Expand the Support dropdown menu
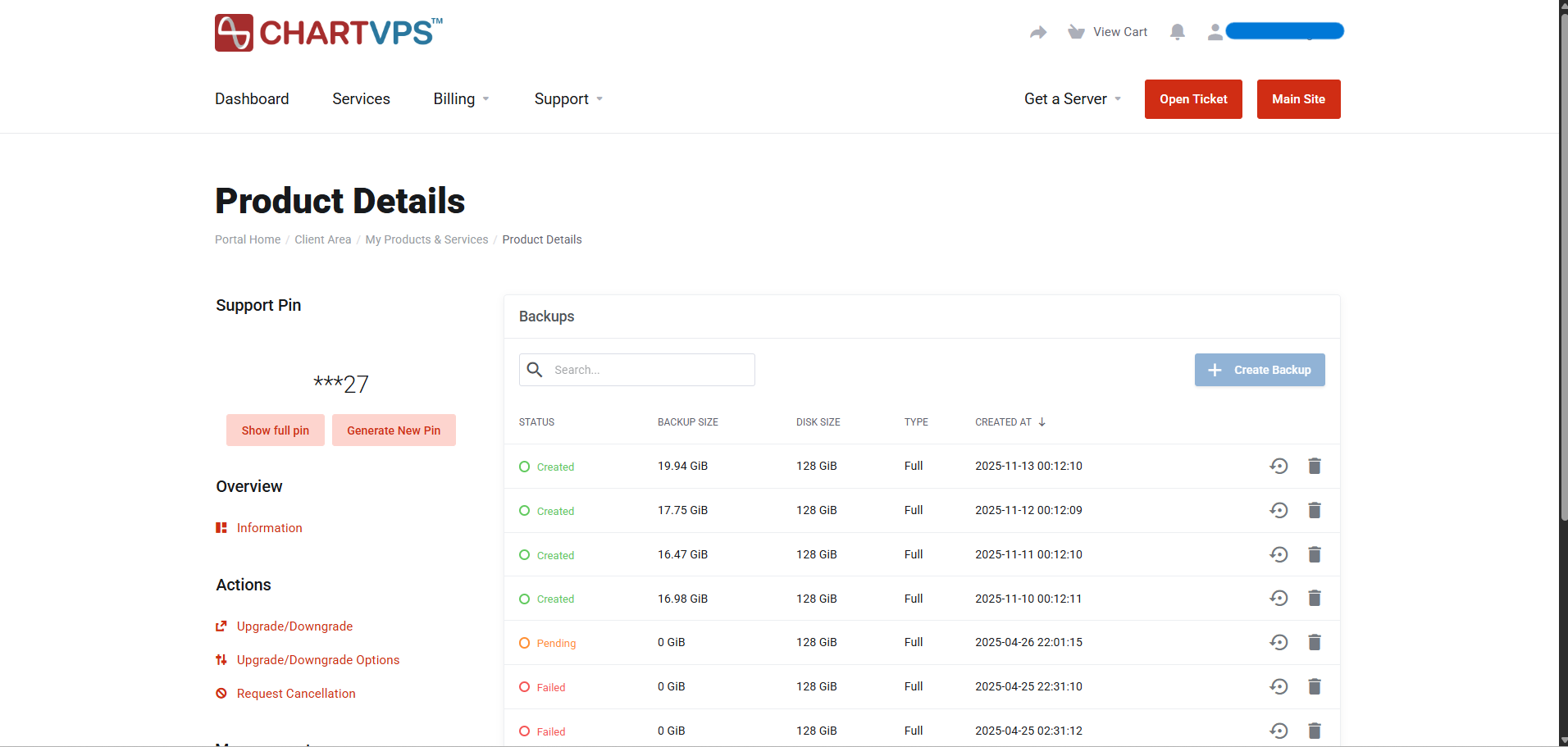Image resolution: width=1568 pixels, height=747 pixels. 568,99
